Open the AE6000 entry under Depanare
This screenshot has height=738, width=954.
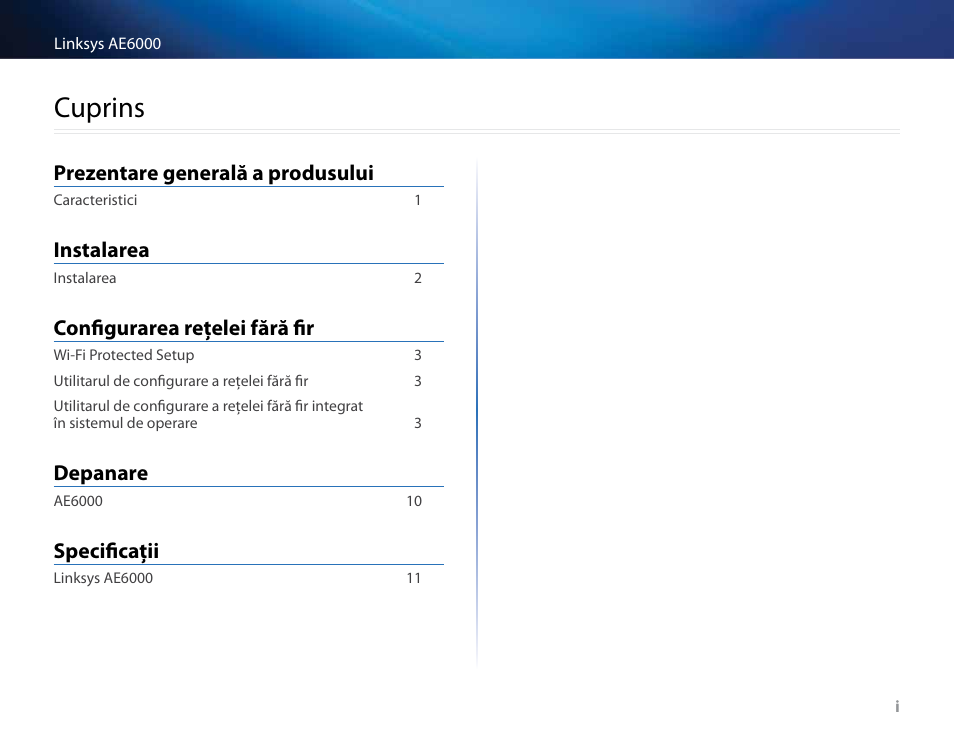click(78, 501)
